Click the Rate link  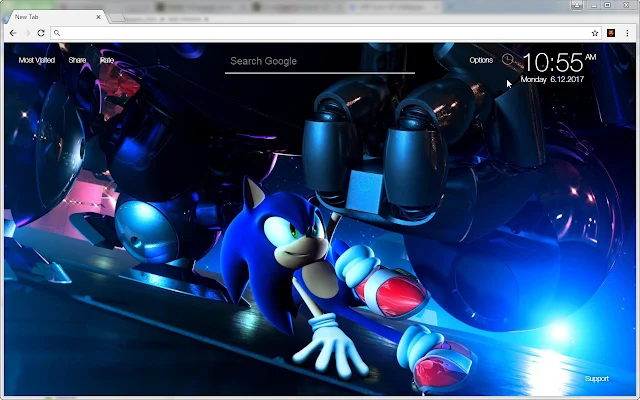(107, 60)
